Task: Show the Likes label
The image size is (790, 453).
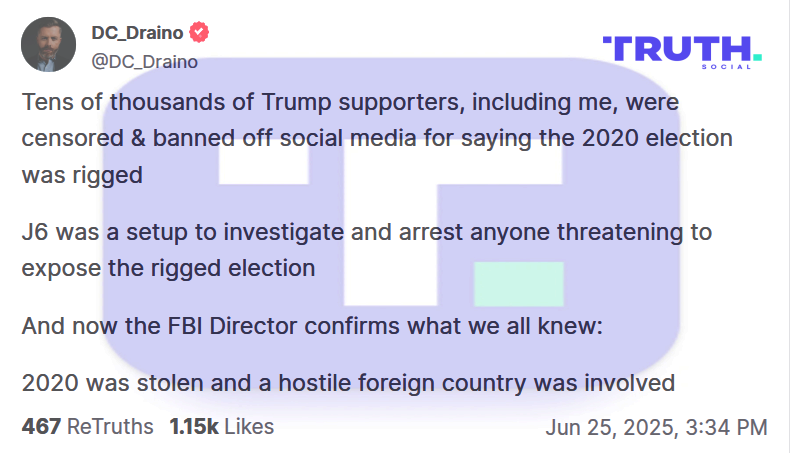Action: click(x=249, y=427)
